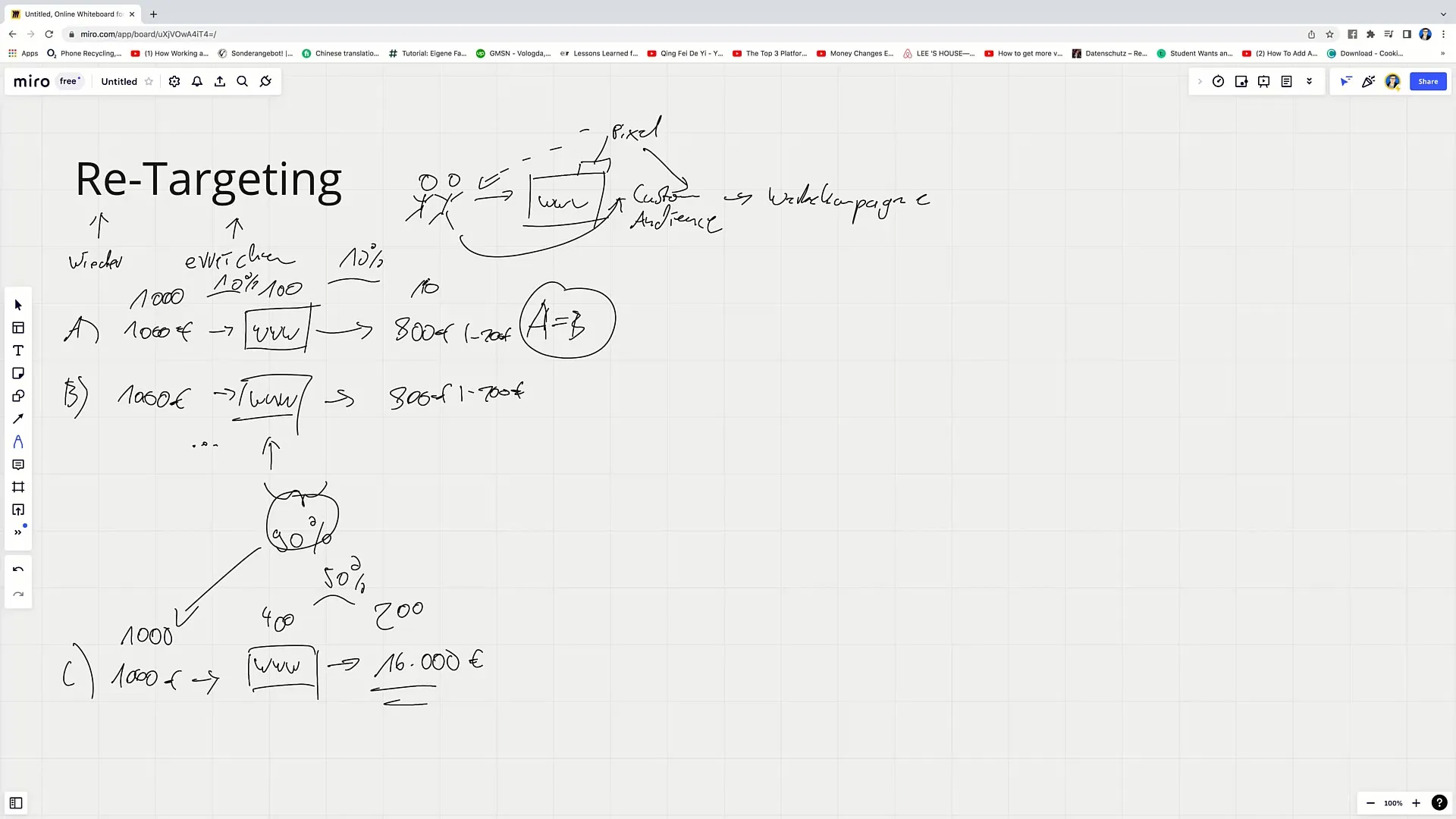Click the Sticky Note tool in sidebar

(18, 373)
